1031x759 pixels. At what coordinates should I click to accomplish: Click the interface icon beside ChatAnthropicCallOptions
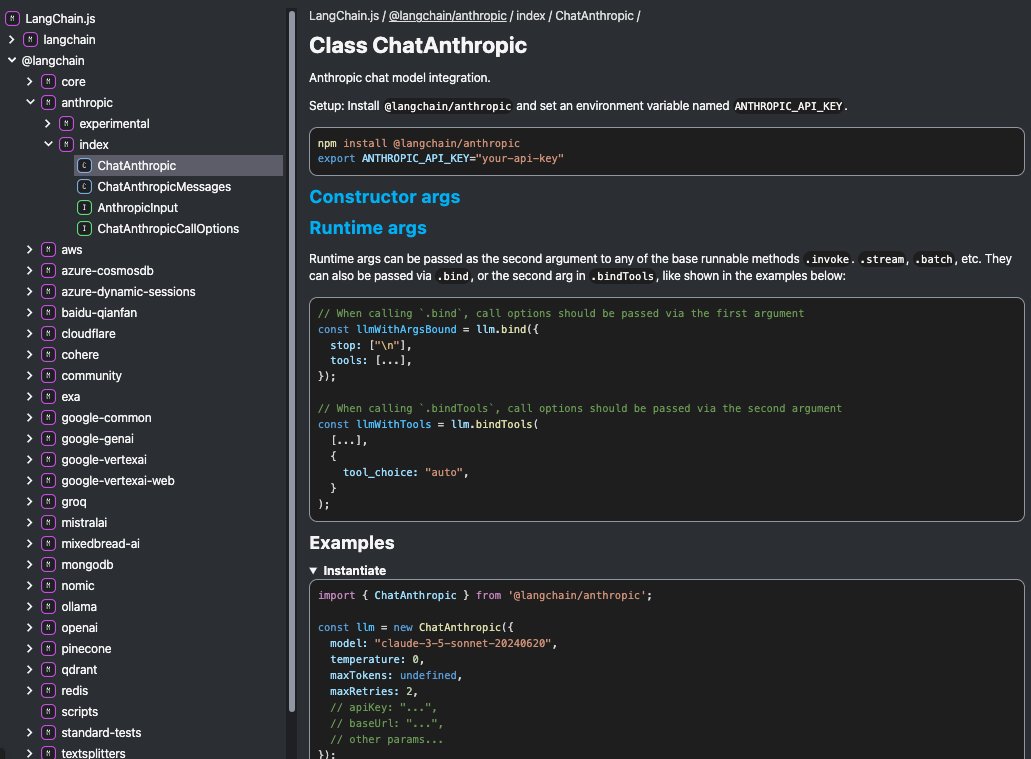click(86, 228)
